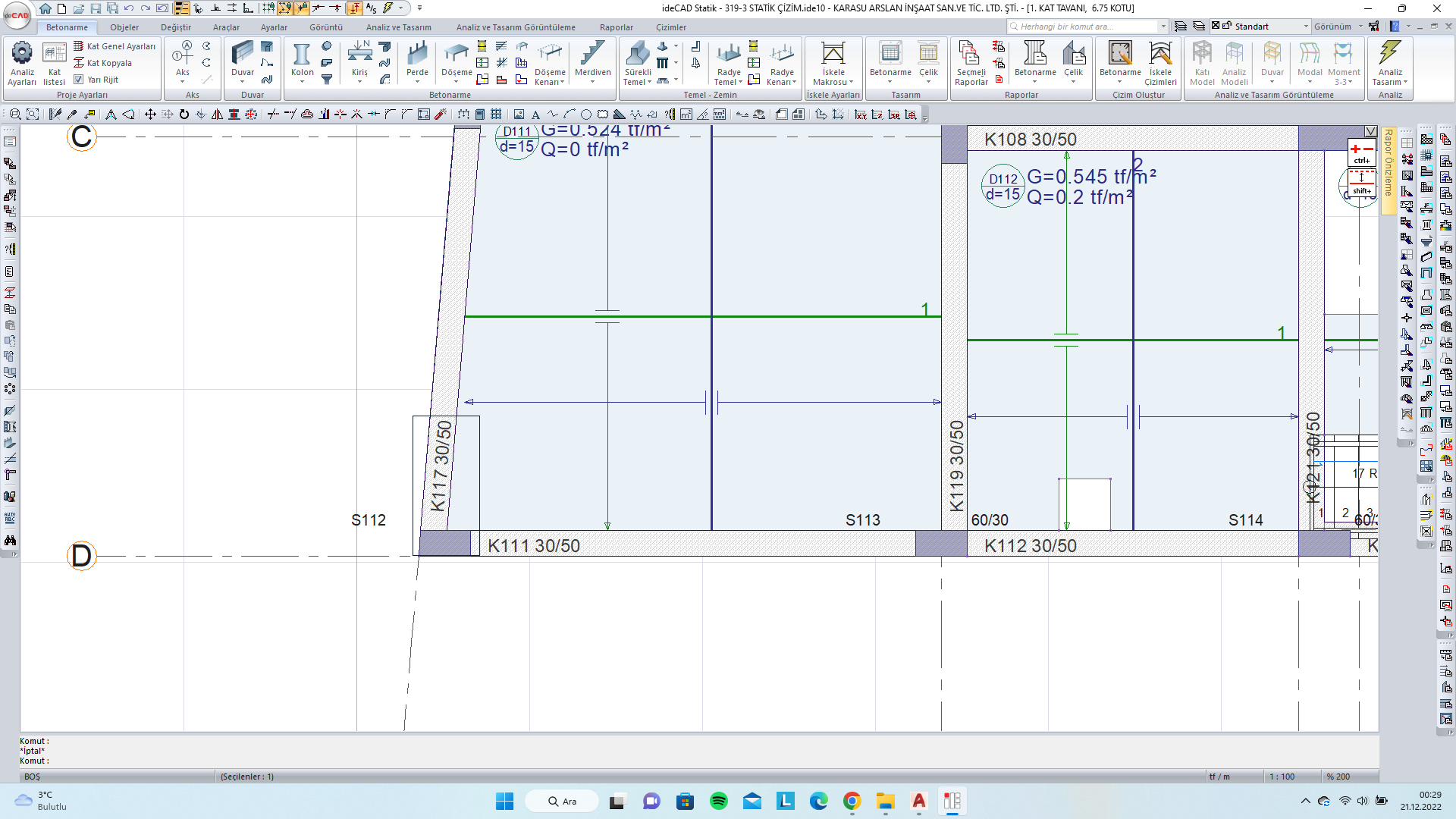
Task: Toggle the highlighted vertical arrows button near A/S
Action: pos(354,8)
